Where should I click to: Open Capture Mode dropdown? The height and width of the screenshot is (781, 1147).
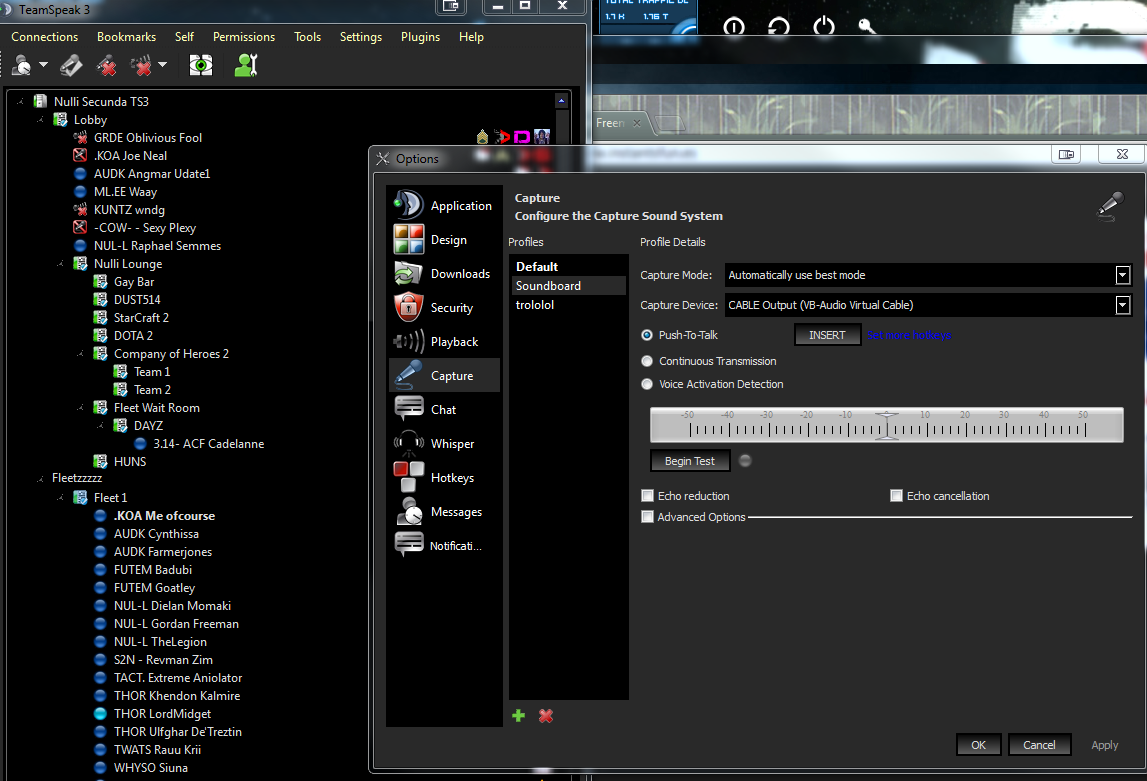click(x=1122, y=275)
